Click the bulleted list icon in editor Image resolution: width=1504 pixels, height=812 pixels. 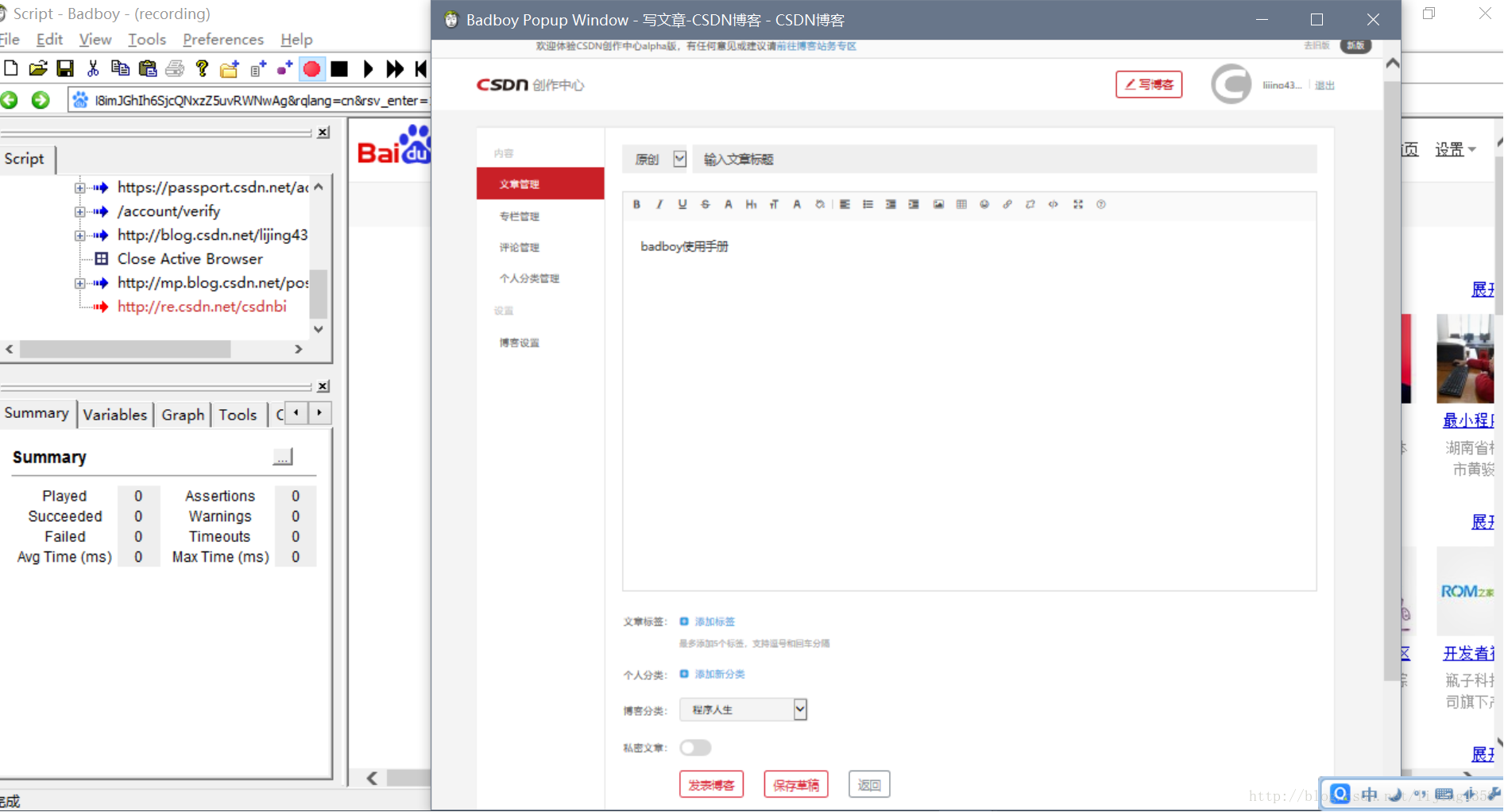coord(868,204)
